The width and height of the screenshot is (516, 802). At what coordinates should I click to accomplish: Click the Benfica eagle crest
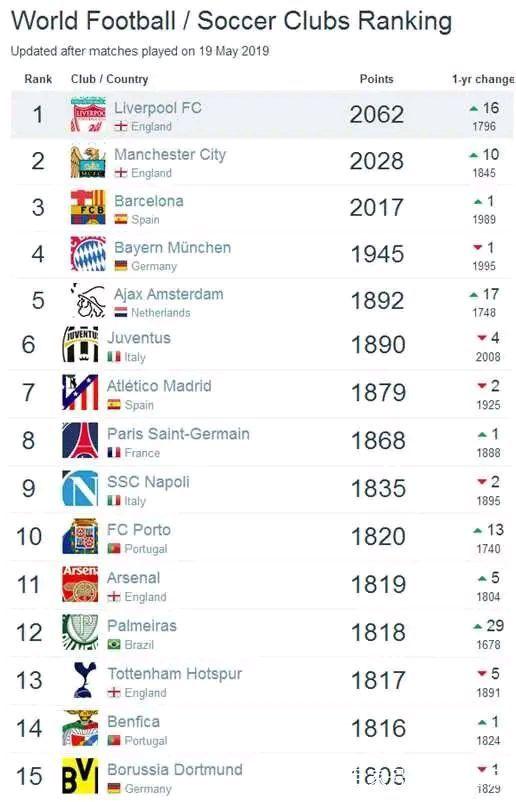80,728
